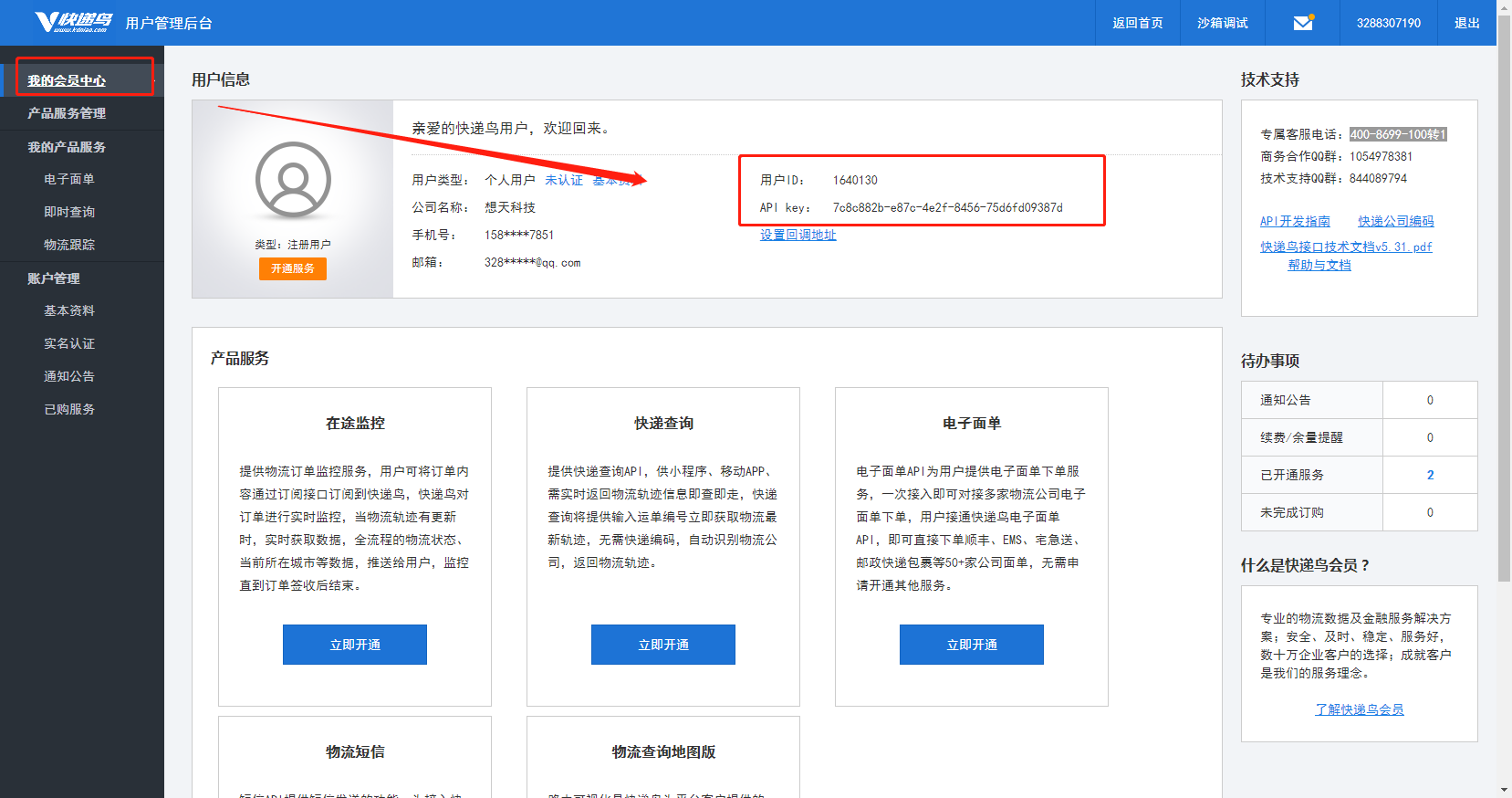The image size is (1512, 798).
Task: Open the mail envelope notification icon
Action: pyautogui.click(x=1303, y=23)
